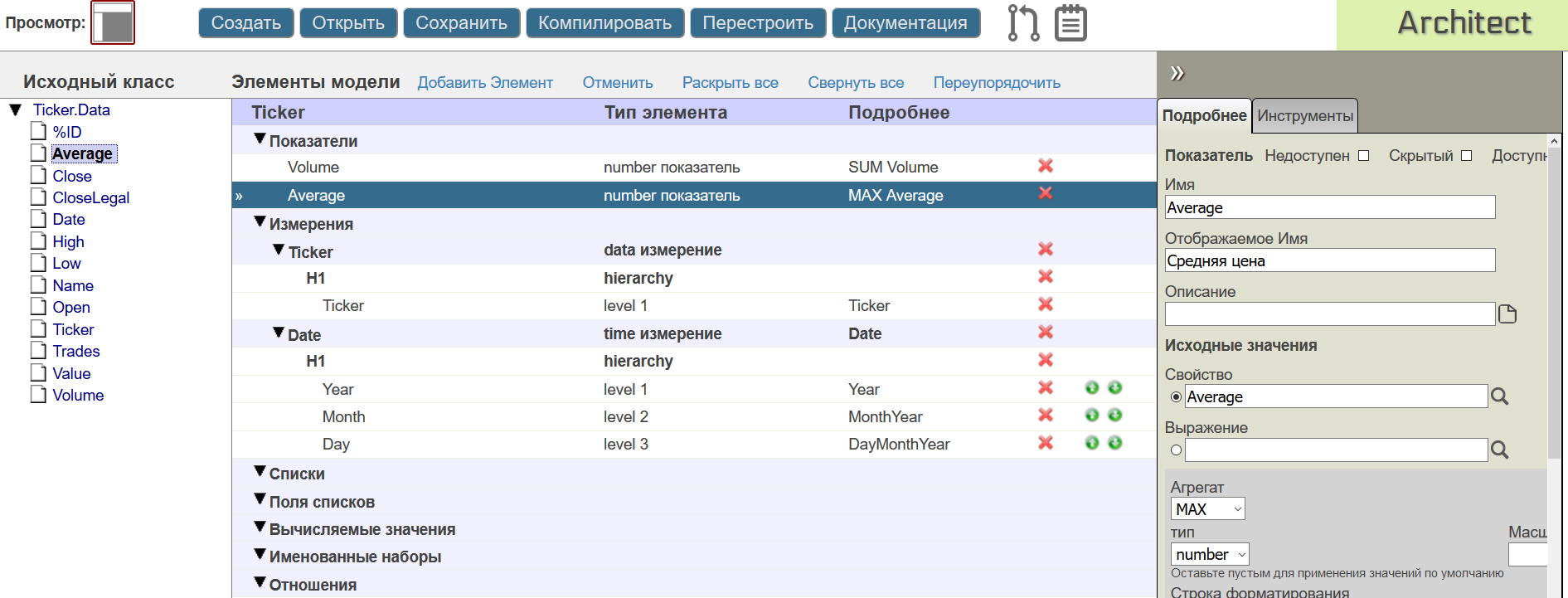
Task: Expand the Поля списков section
Action: (260, 500)
